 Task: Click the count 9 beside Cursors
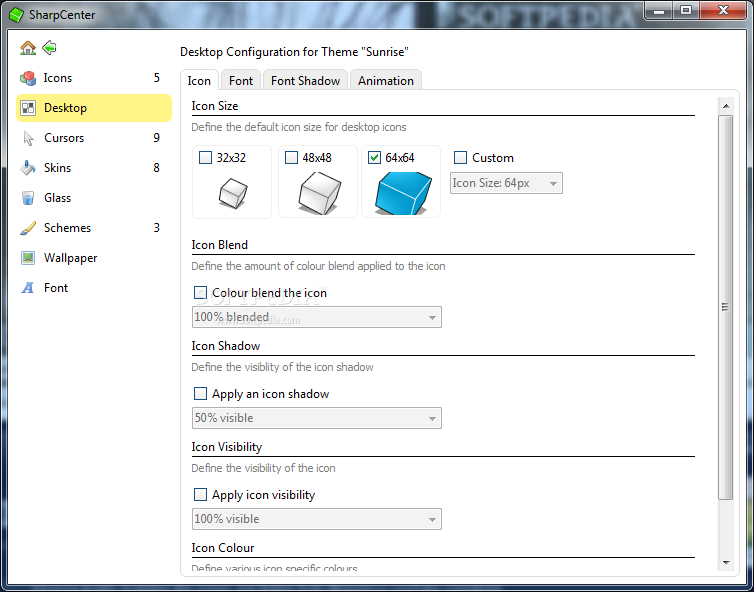(x=157, y=138)
